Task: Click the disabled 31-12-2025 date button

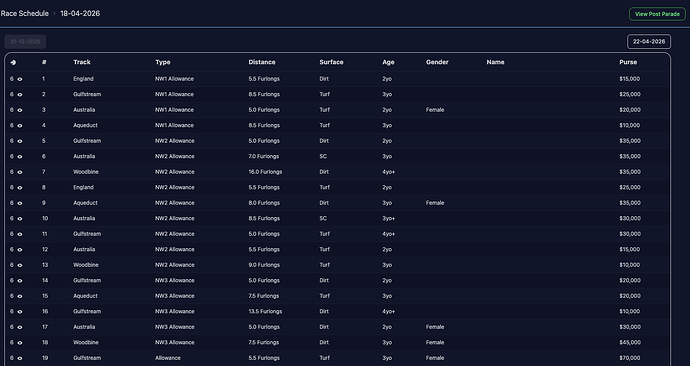Action: 25,41
